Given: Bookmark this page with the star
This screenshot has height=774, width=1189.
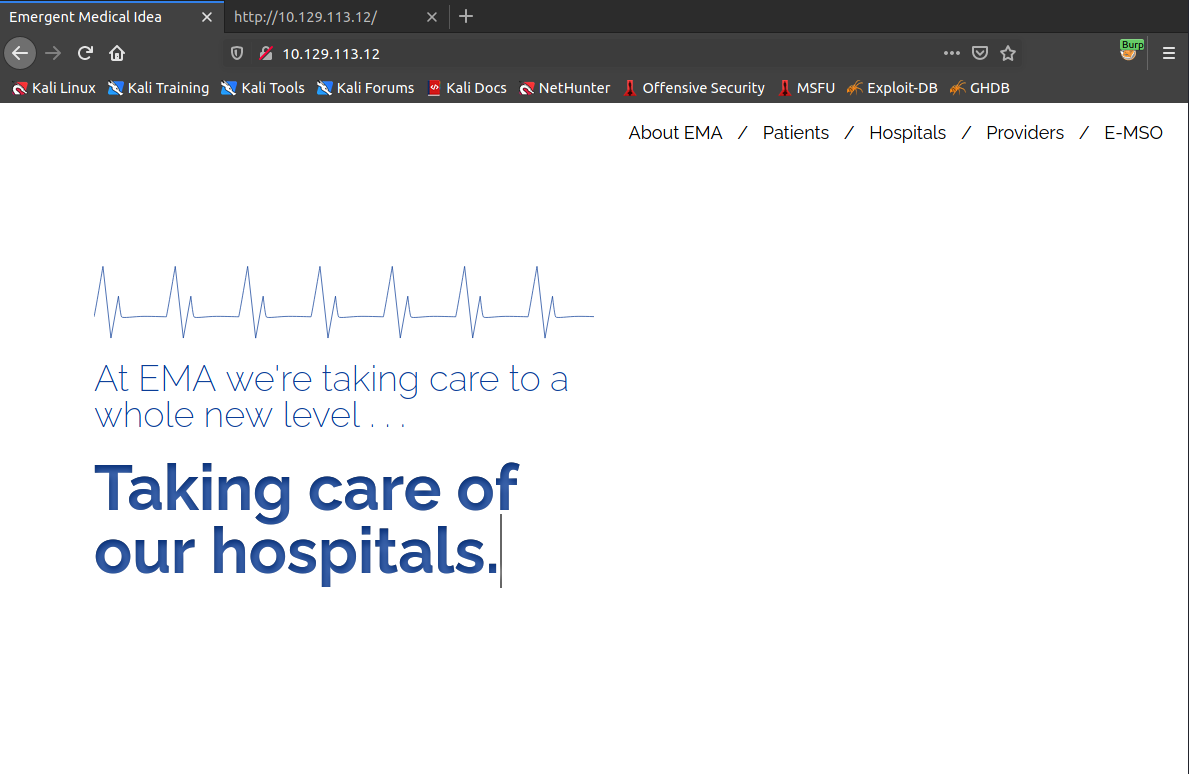Looking at the screenshot, I should click(1008, 53).
